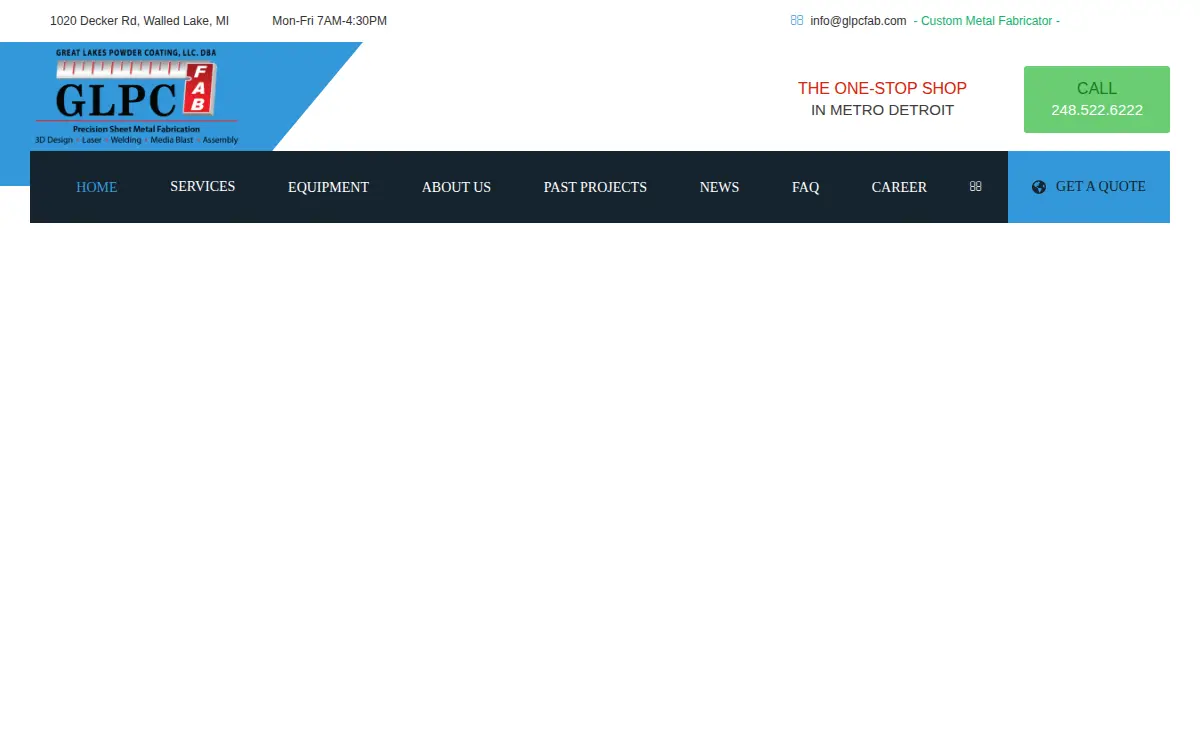Call 248.522.6222 using the green button
1200x750 pixels.
coord(1097,99)
